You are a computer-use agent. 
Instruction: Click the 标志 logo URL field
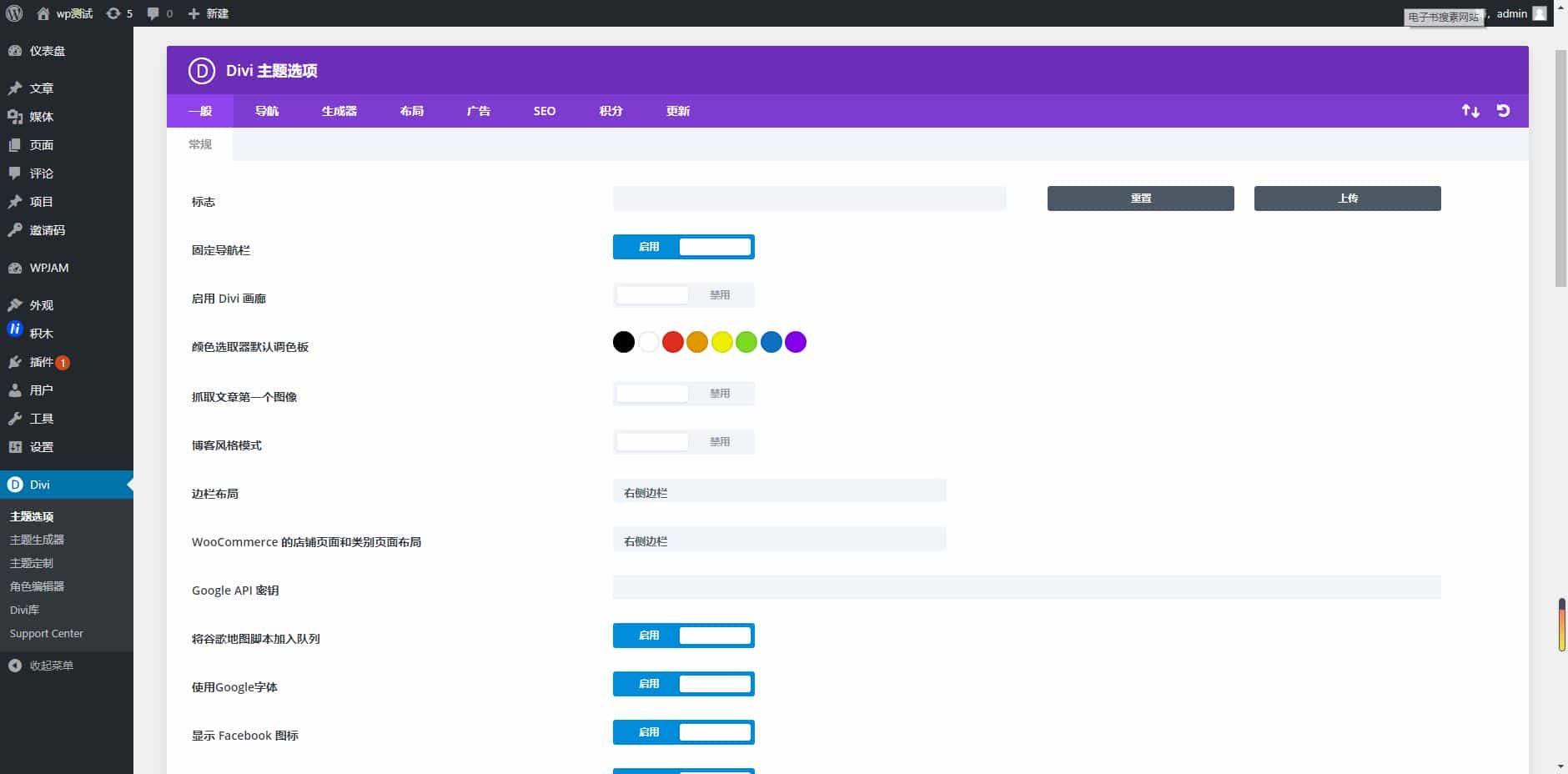tap(810, 199)
